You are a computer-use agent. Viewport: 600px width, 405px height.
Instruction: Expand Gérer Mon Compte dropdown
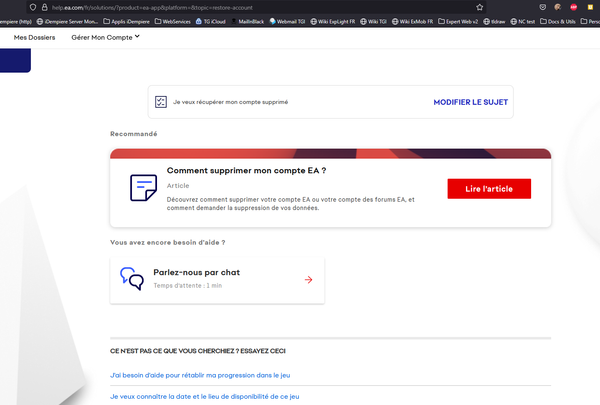coord(105,38)
